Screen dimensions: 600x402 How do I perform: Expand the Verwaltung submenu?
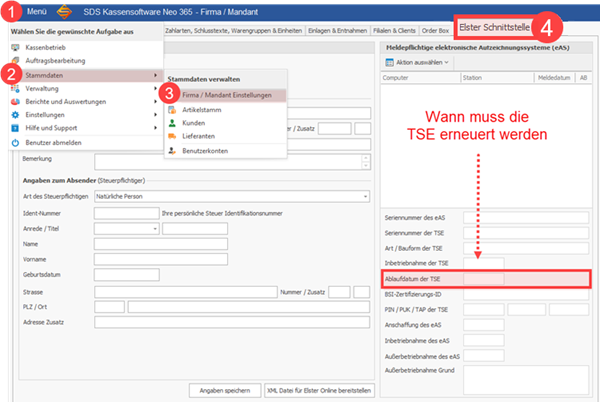point(82,88)
